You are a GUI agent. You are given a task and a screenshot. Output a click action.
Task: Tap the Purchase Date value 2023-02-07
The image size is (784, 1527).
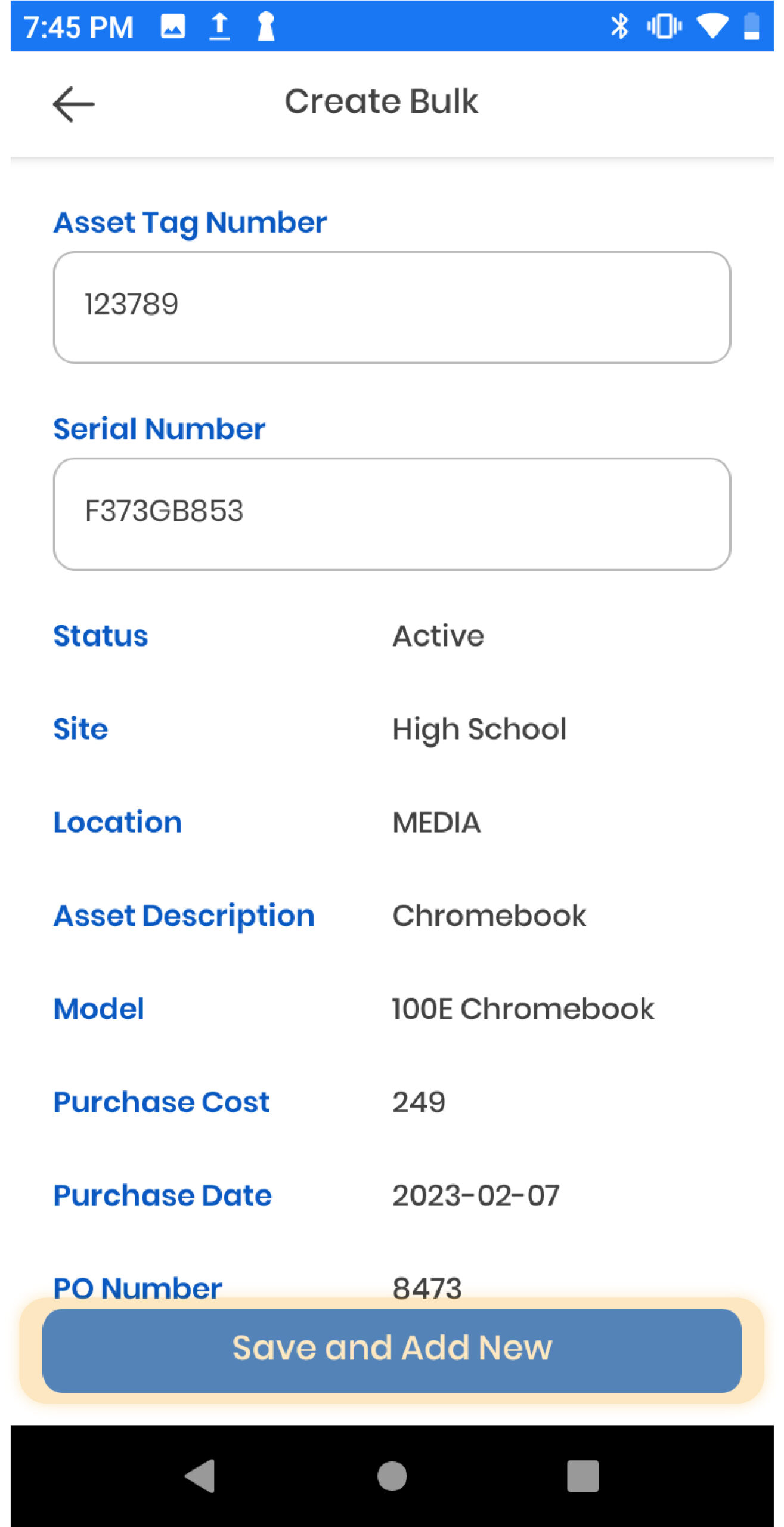[476, 1195]
